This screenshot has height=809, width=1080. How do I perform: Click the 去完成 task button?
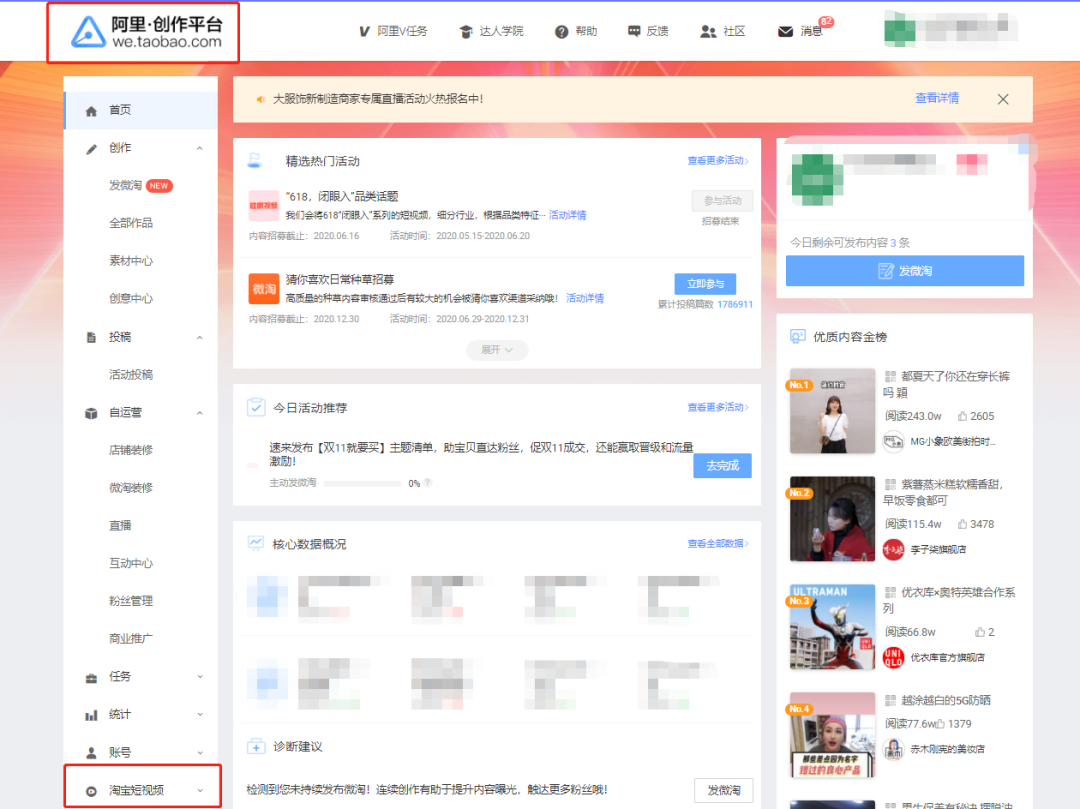722,465
